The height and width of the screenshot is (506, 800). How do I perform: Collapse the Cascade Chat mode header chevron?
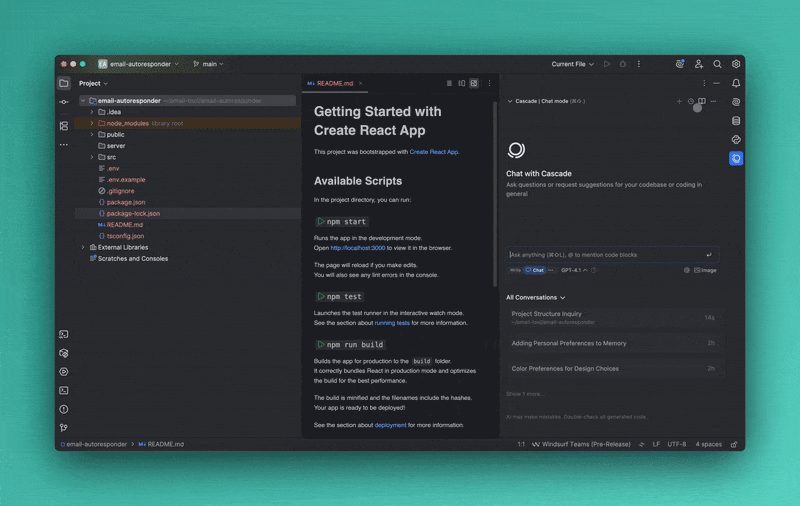click(510, 102)
